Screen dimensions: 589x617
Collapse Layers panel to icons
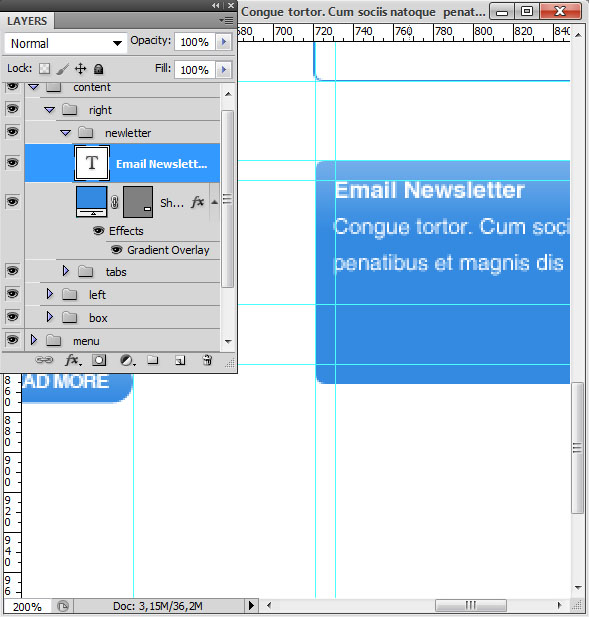tap(216, 5)
